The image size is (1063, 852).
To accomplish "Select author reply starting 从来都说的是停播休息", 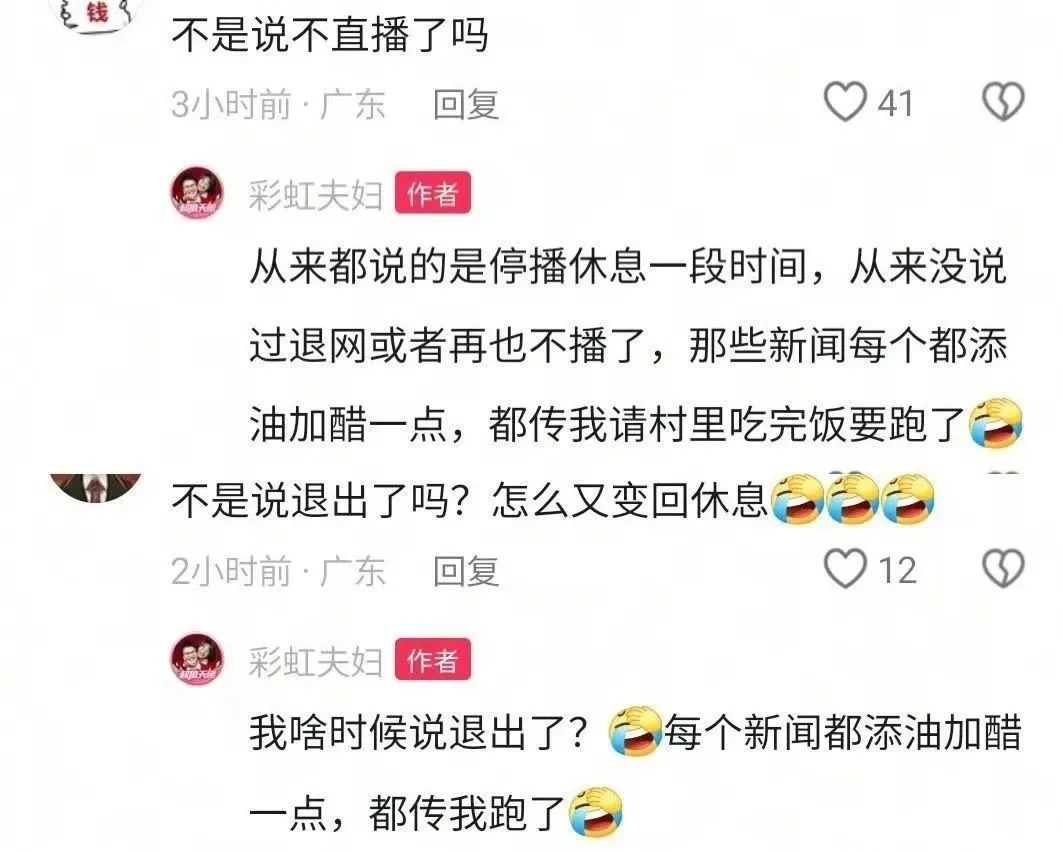I will [636, 346].
